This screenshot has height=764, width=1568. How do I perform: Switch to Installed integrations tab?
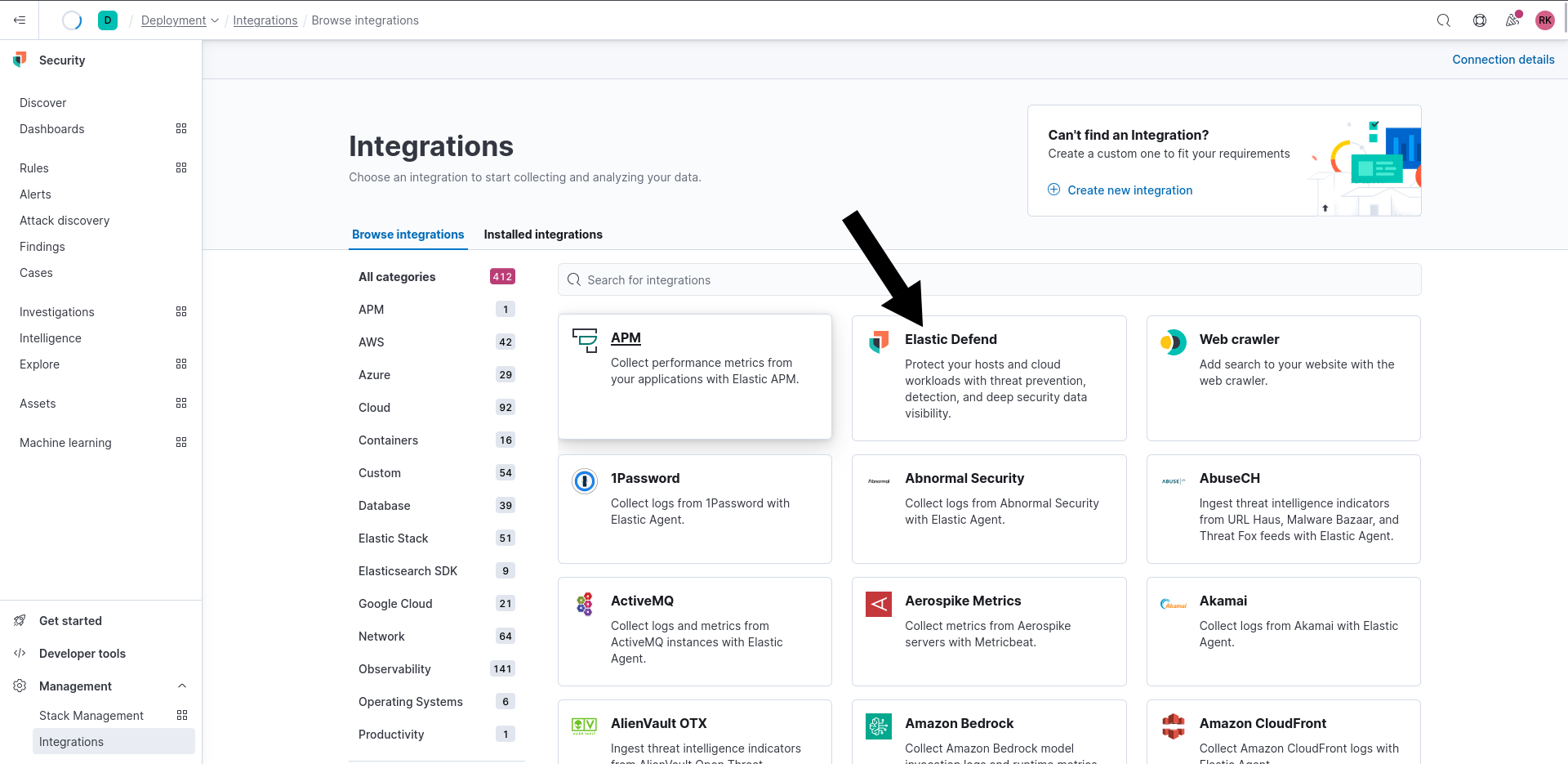[x=543, y=235]
